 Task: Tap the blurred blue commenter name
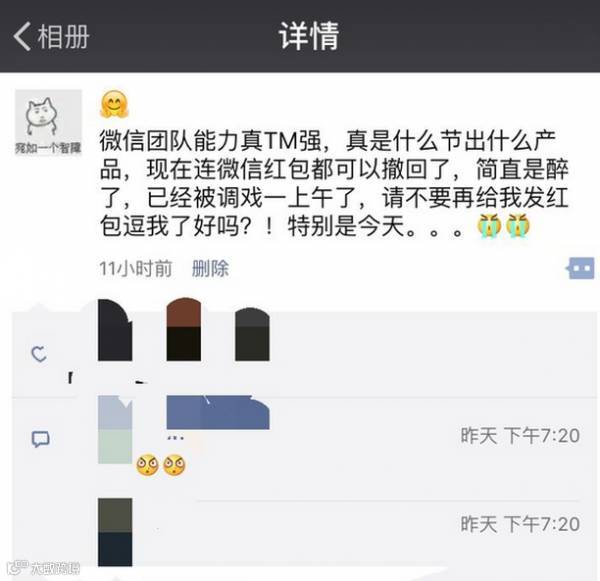[218, 413]
